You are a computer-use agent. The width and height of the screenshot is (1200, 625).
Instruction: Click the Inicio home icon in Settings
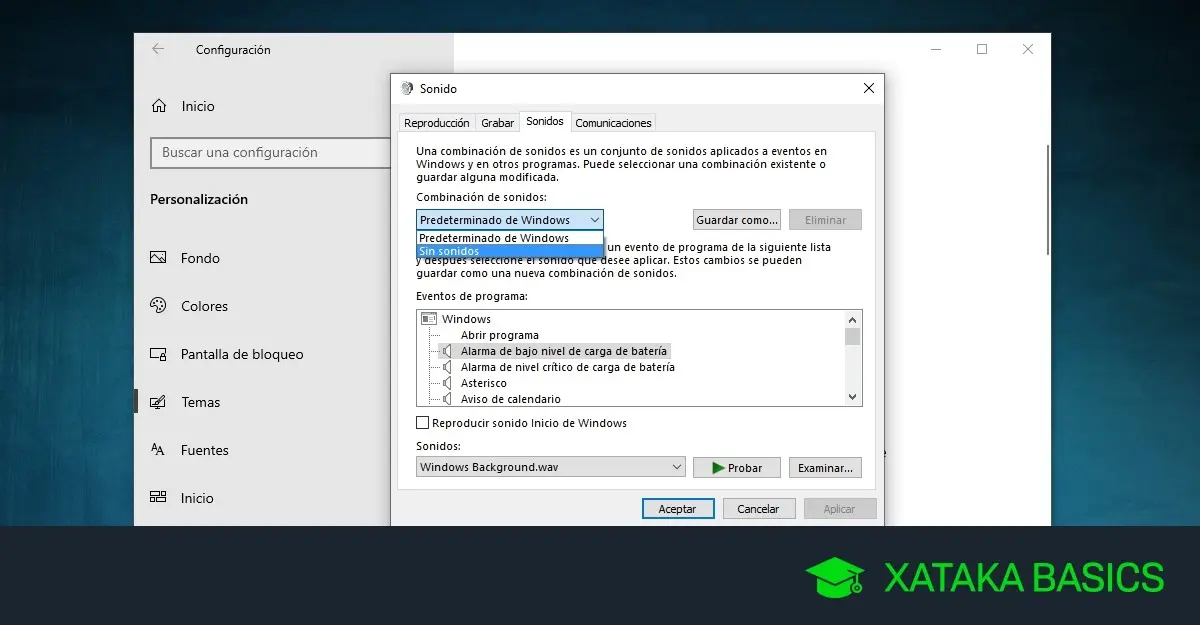(x=158, y=106)
